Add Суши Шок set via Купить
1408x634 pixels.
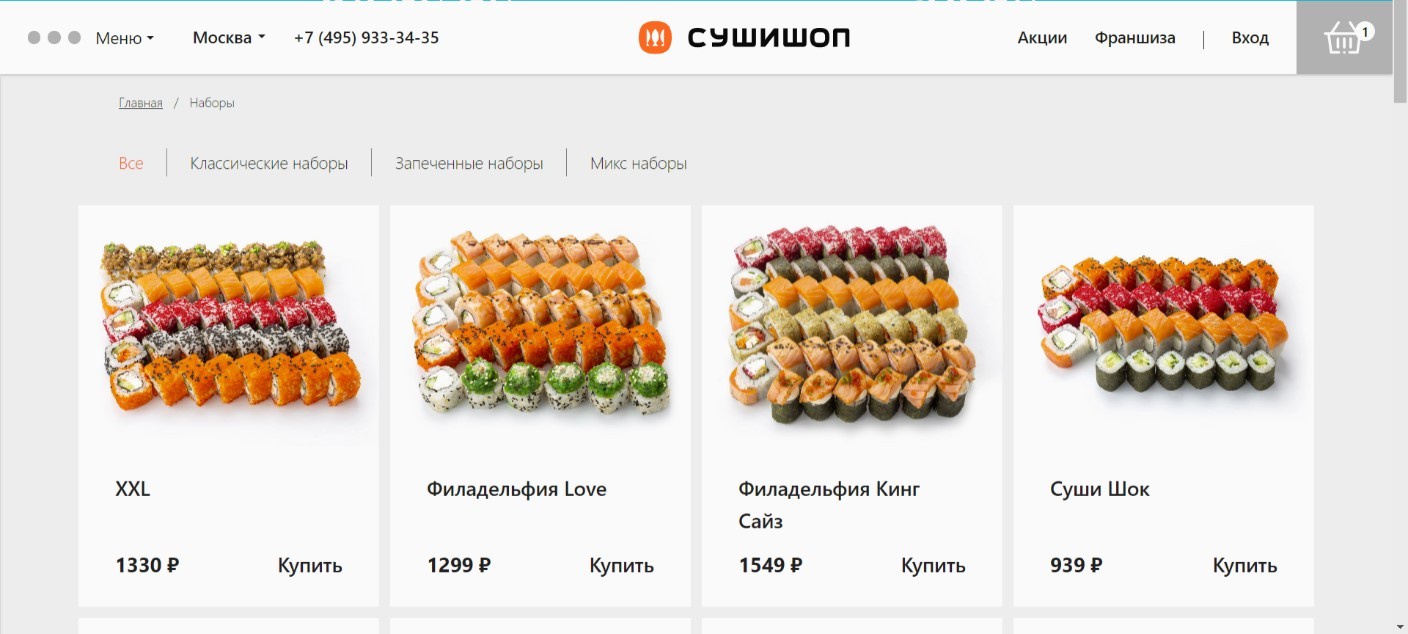point(1245,565)
